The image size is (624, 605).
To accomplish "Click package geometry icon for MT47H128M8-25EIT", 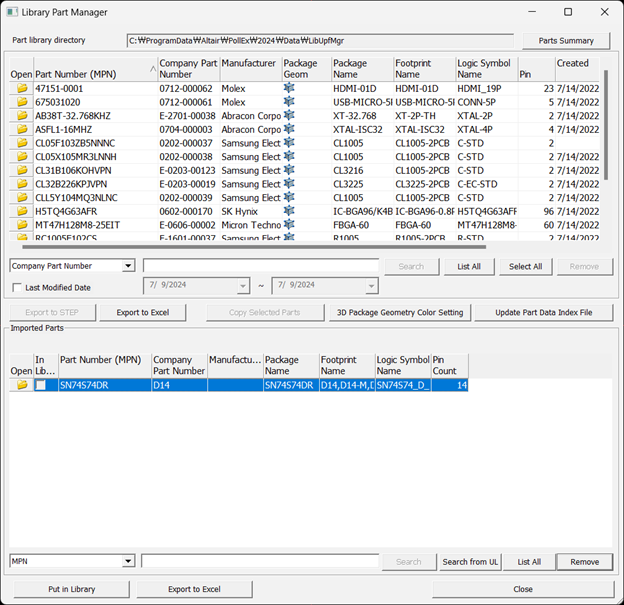I will [289, 225].
